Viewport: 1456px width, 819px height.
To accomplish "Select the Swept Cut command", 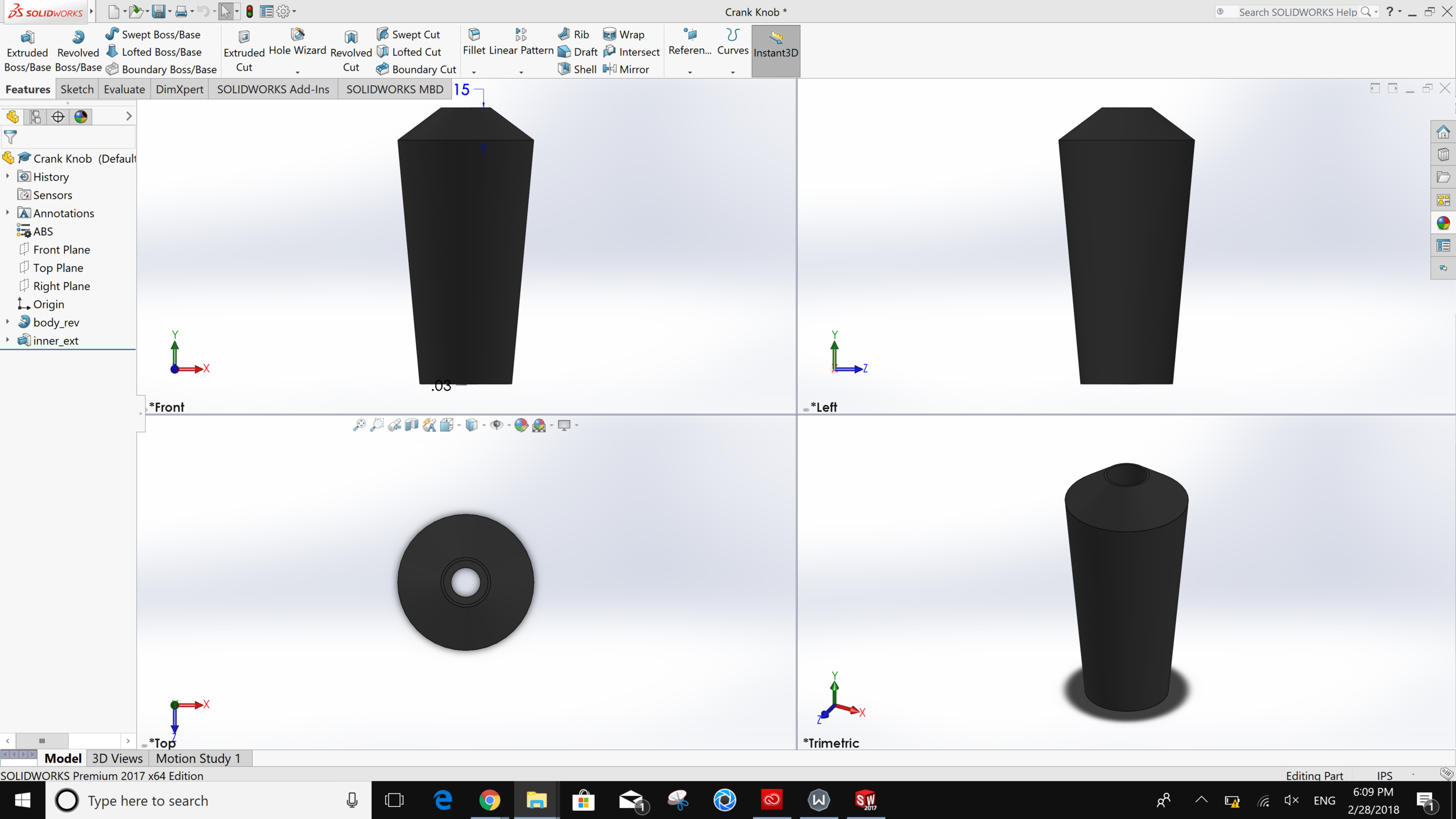I will pos(409,34).
